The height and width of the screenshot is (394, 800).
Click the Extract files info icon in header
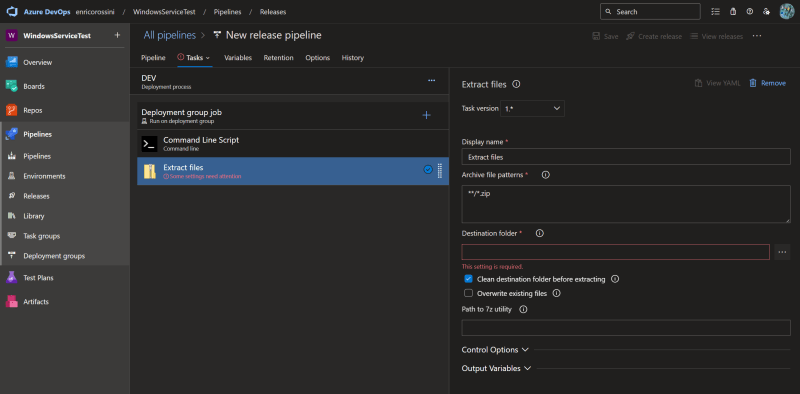click(516, 84)
